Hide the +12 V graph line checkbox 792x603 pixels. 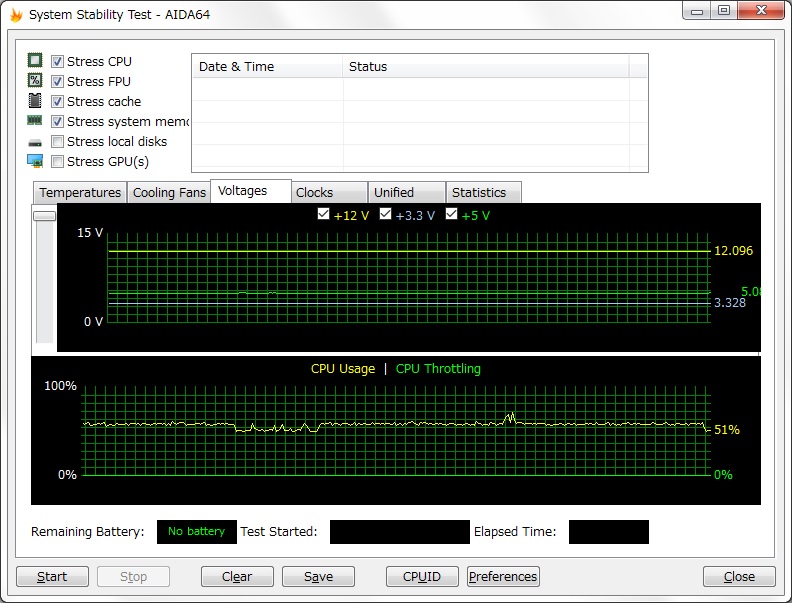coord(323,214)
